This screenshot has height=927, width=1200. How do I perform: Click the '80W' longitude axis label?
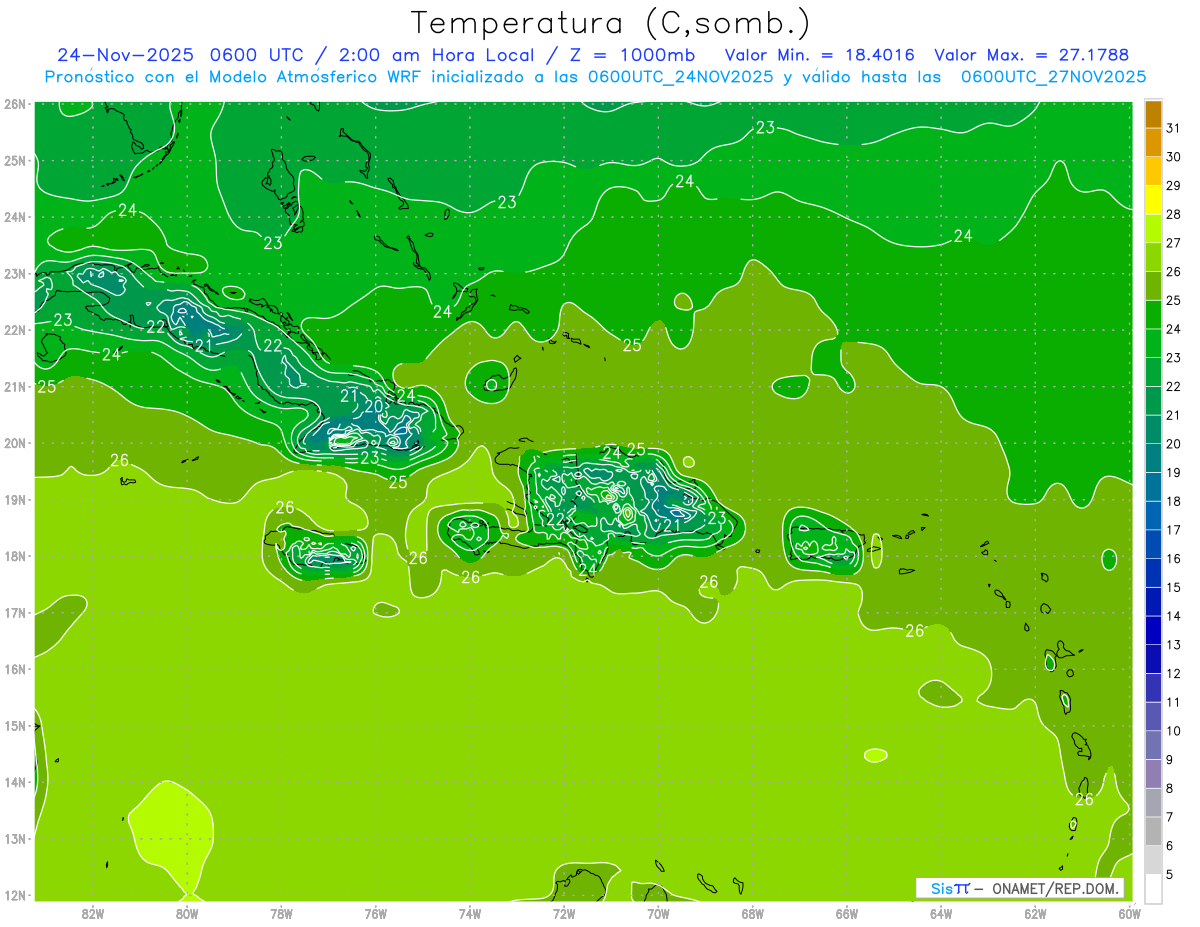coord(187,914)
